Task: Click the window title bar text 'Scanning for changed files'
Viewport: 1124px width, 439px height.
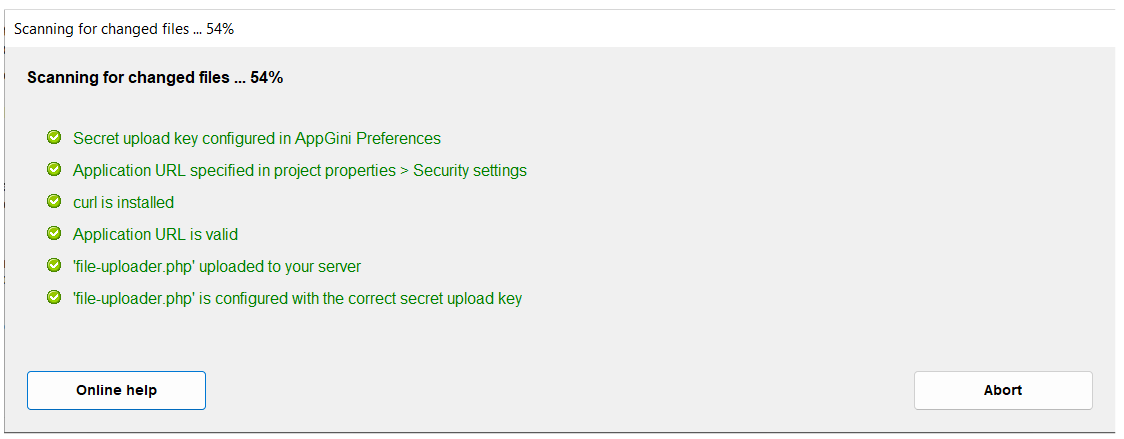Action: pyautogui.click(x=100, y=29)
